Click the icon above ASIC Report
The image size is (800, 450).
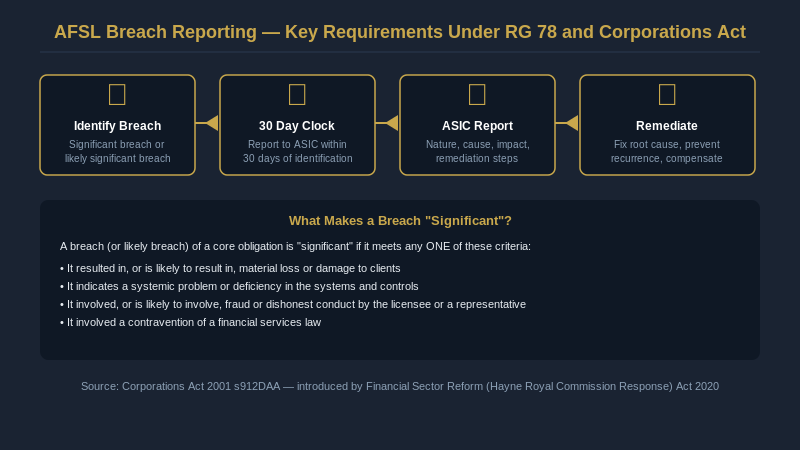click(477, 95)
